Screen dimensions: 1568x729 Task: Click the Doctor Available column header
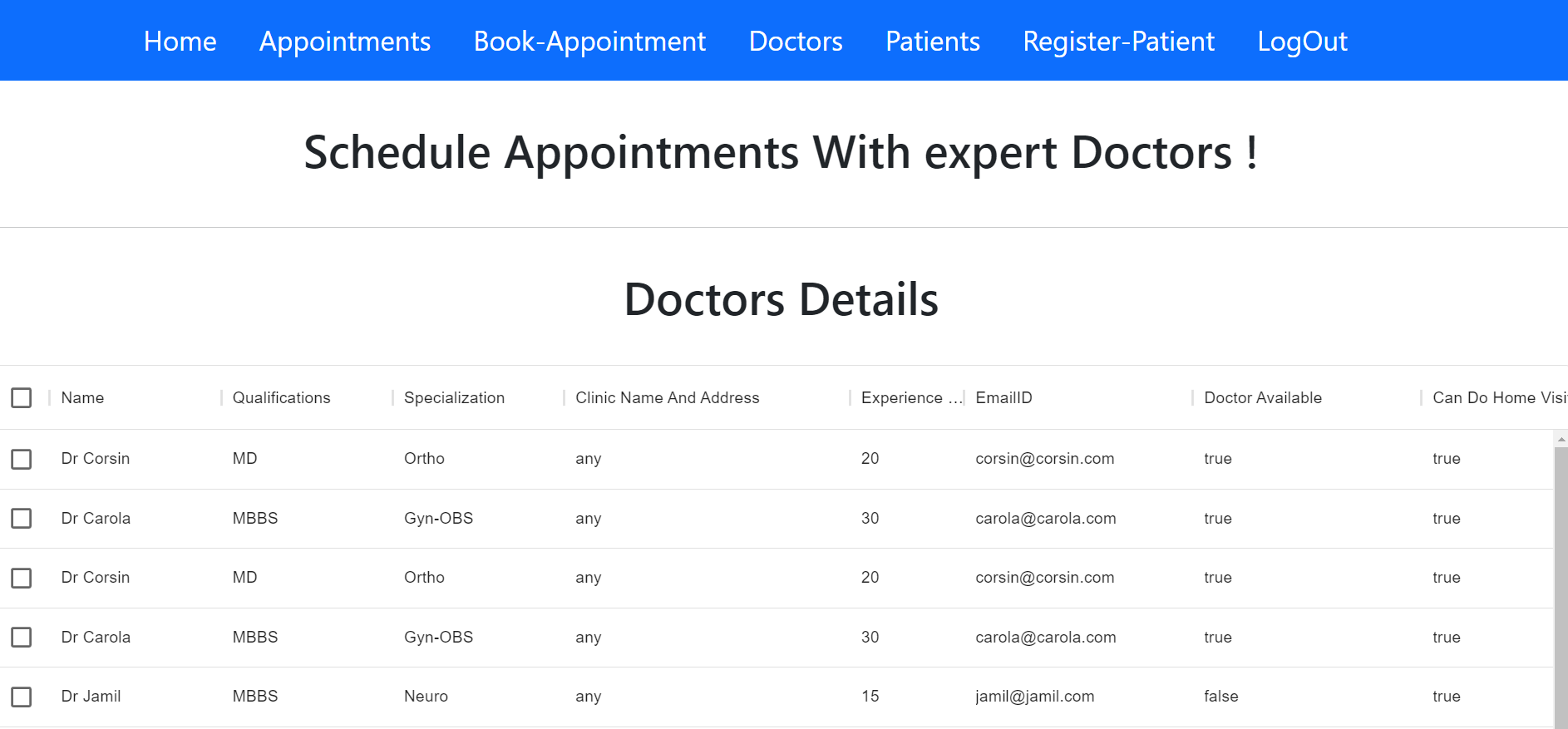[1262, 397]
